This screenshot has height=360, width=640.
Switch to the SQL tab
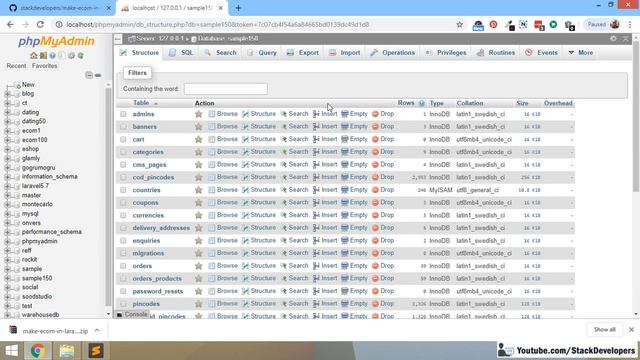(x=181, y=53)
